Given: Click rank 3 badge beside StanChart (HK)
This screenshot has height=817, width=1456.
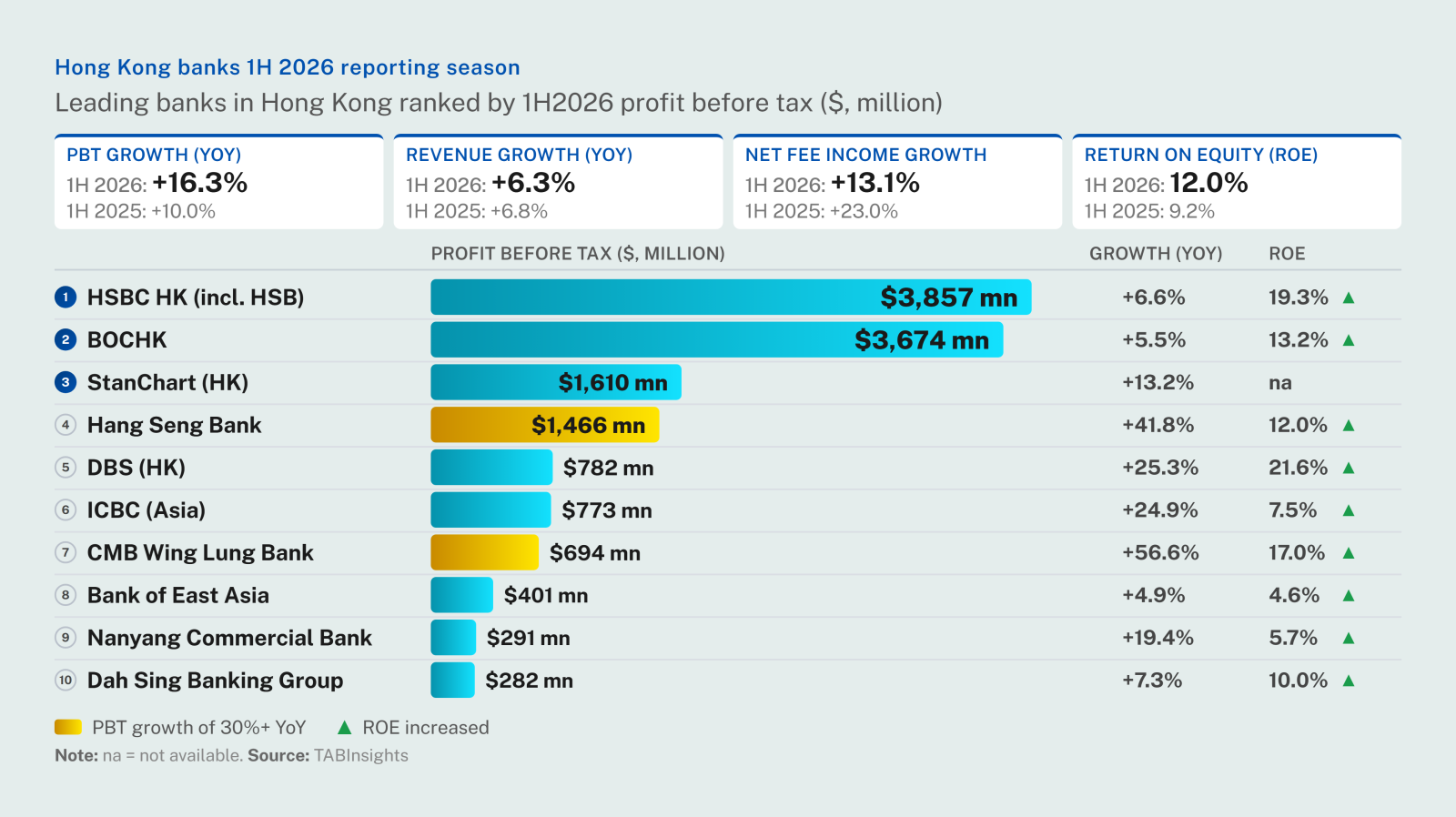Looking at the screenshot, I should (66, 382).
